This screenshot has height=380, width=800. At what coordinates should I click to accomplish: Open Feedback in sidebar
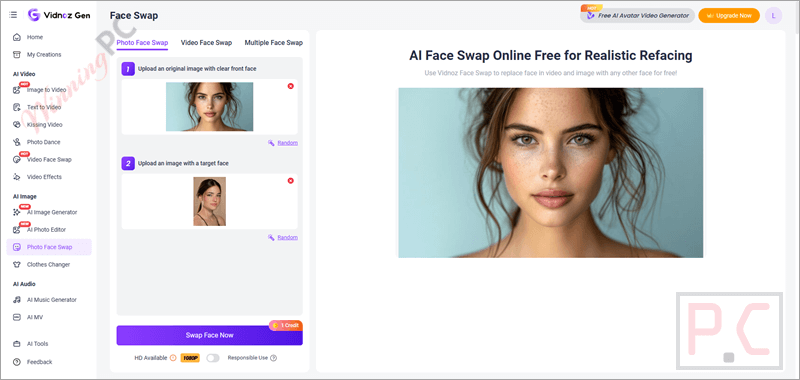pyautogui.click(x=39, y=362)
